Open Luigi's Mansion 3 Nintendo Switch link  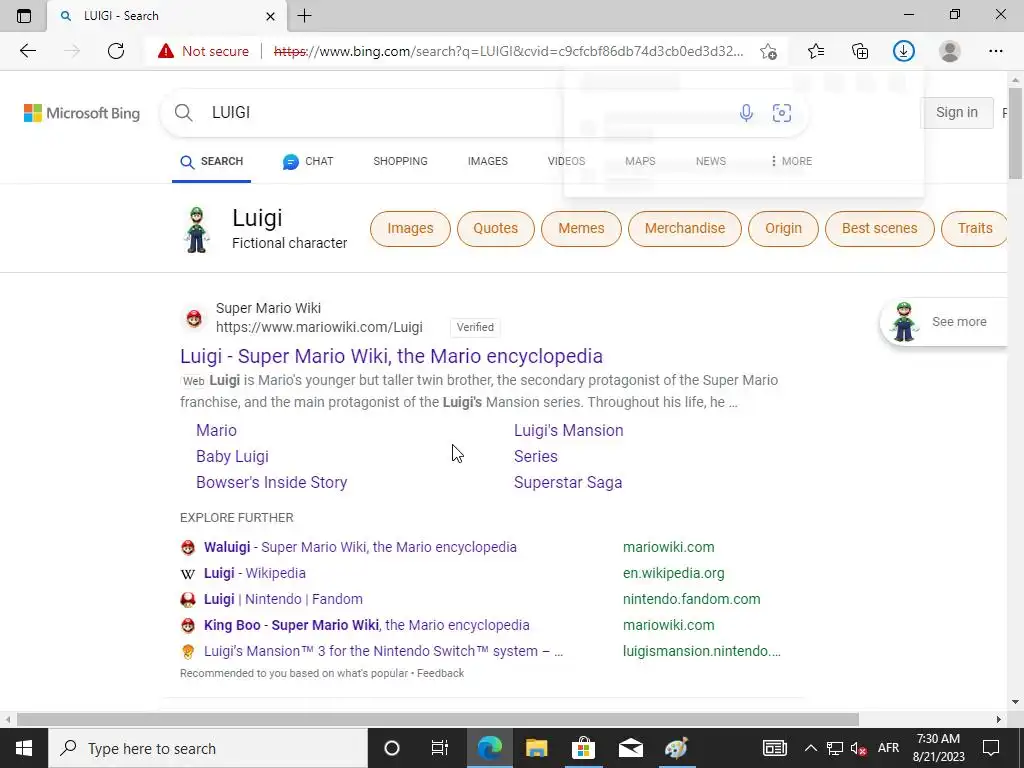point(383,651)
